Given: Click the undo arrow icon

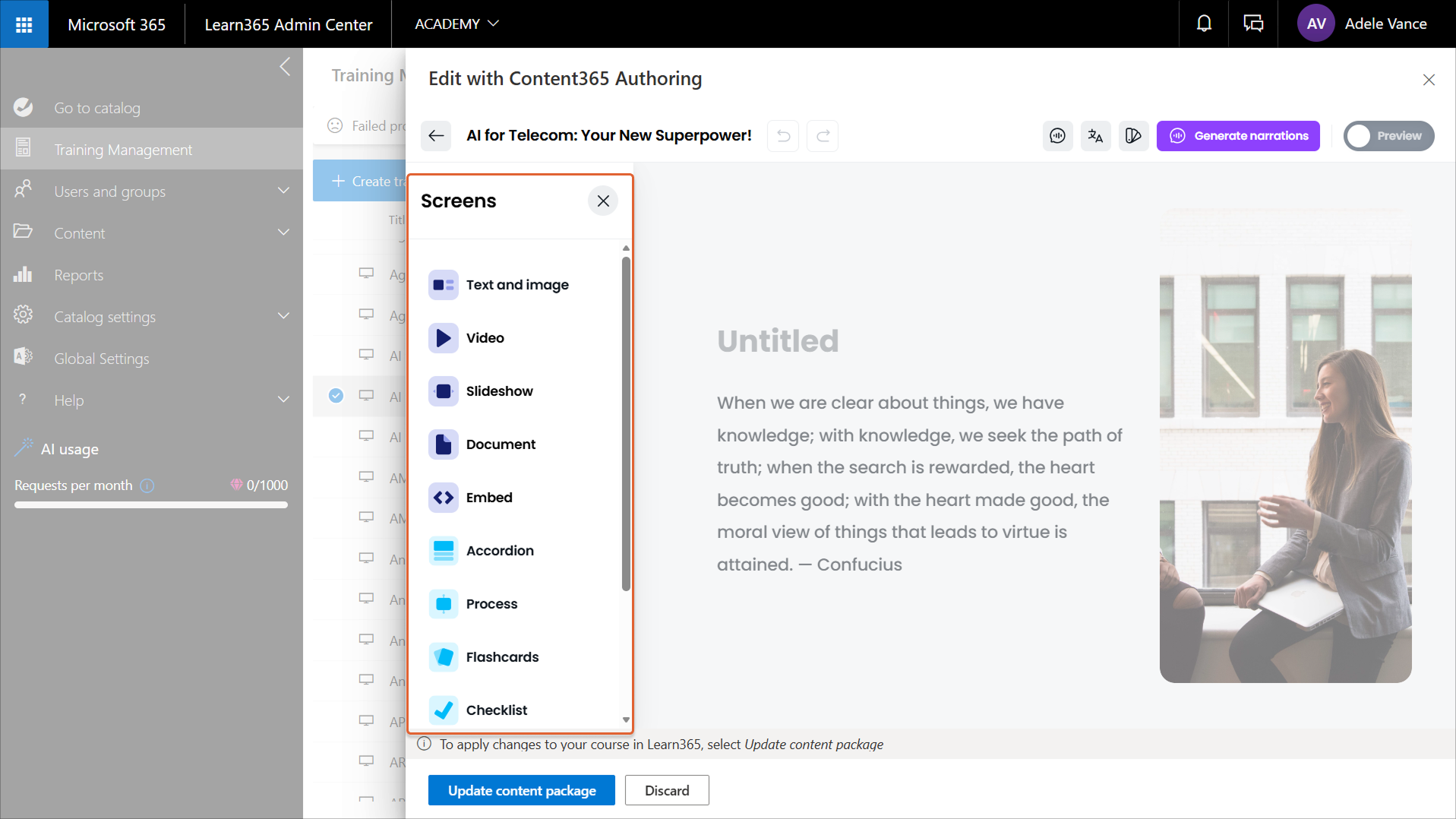Looking at the screenshot, I should [x=783, y=136].
